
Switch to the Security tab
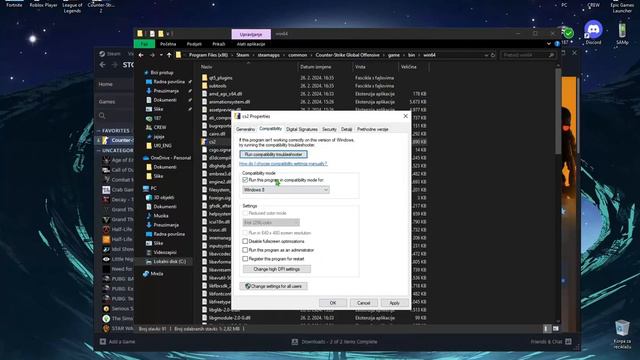pos(329,129)
